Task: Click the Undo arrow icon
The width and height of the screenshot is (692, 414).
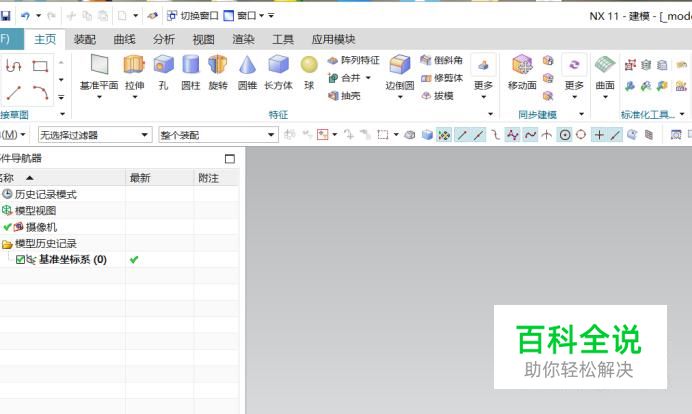Action: pyautogui.click(x=25, y=16)
